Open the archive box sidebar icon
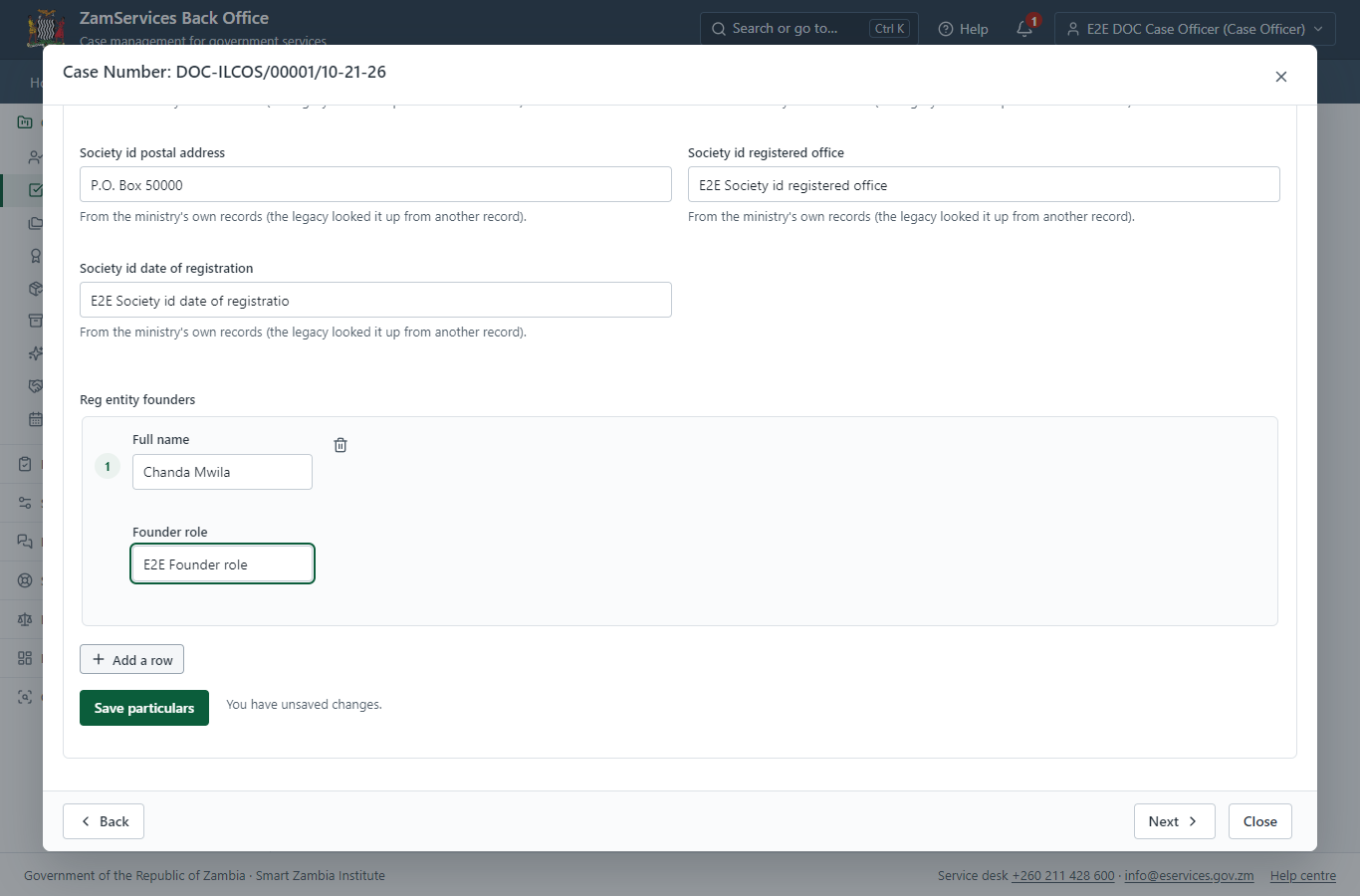The height and width of the screenshot is (896, 1360). click(x=35, y=321)
